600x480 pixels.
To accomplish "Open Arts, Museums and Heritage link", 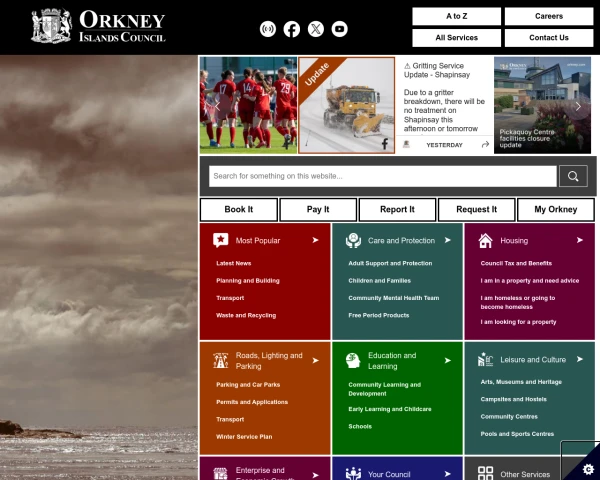I will pyautogui.click(x=521, y=382).
